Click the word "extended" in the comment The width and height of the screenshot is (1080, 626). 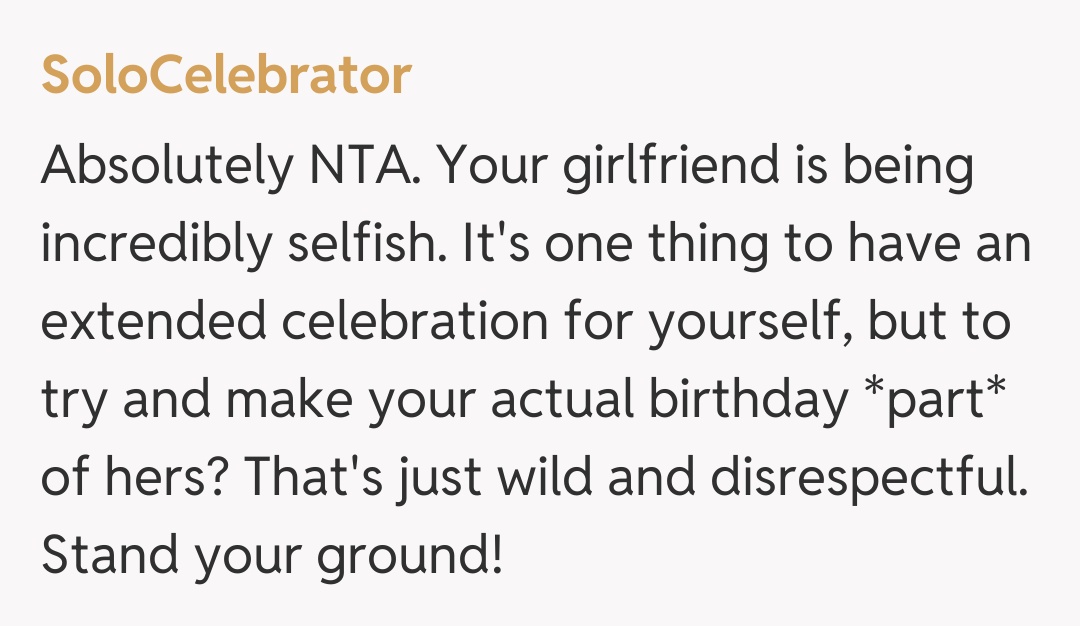(154, 323)
